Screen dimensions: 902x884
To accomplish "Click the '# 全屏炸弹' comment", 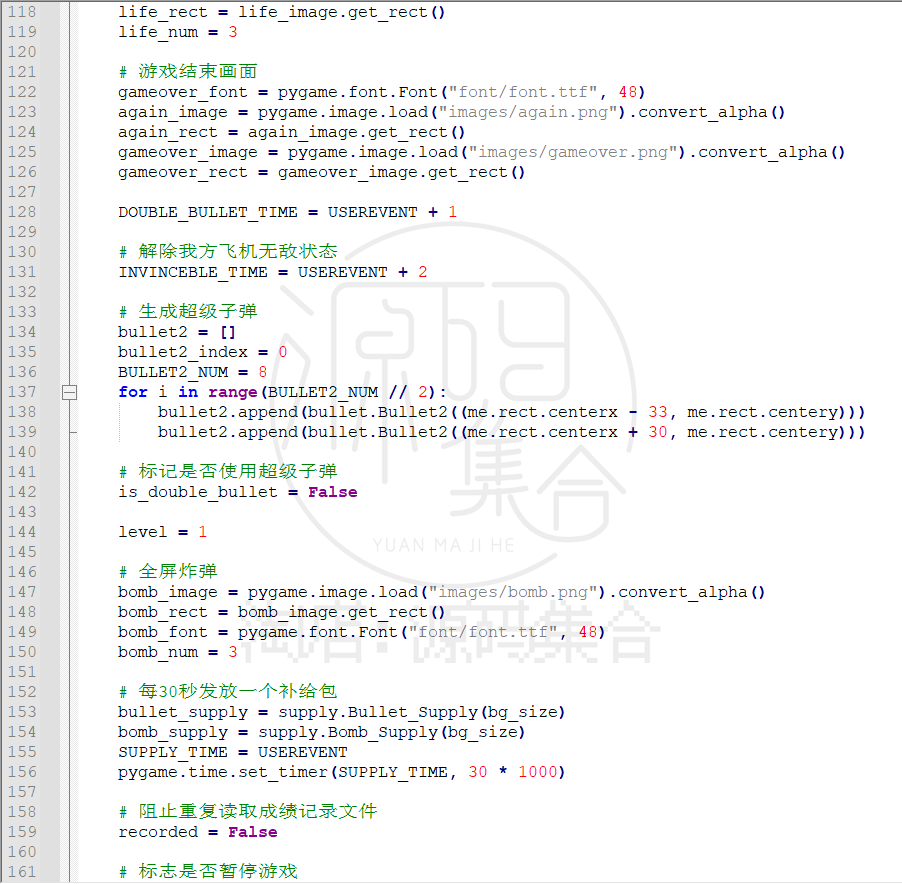I will pos(167,571).
